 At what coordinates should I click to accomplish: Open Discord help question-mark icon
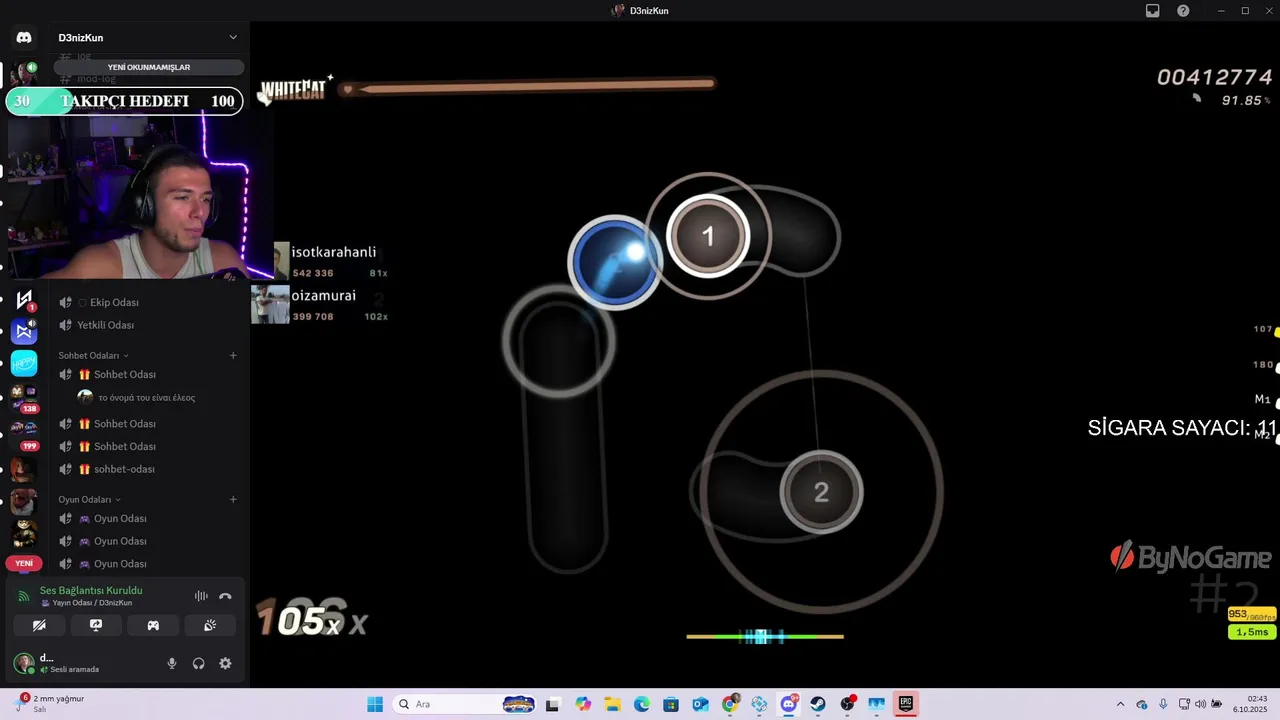pyautogui.click(x=1183, y=10)
